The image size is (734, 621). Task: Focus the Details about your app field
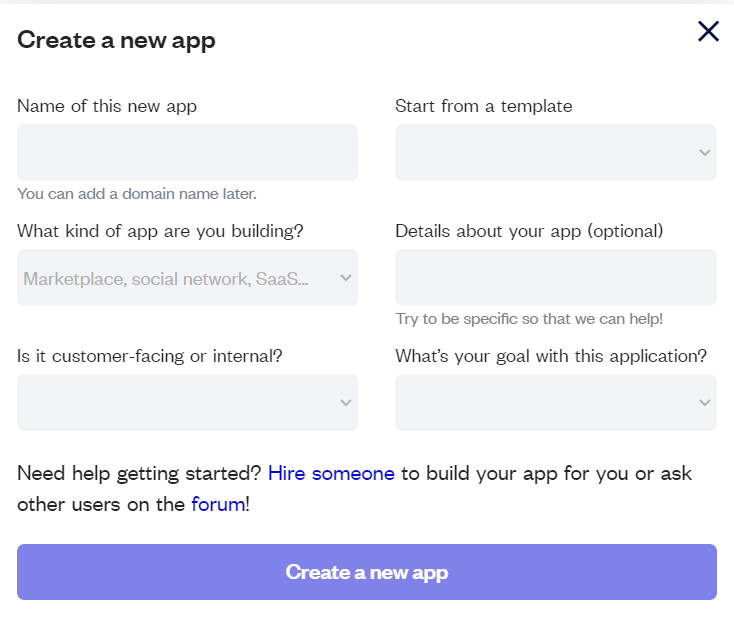point(556,278)
